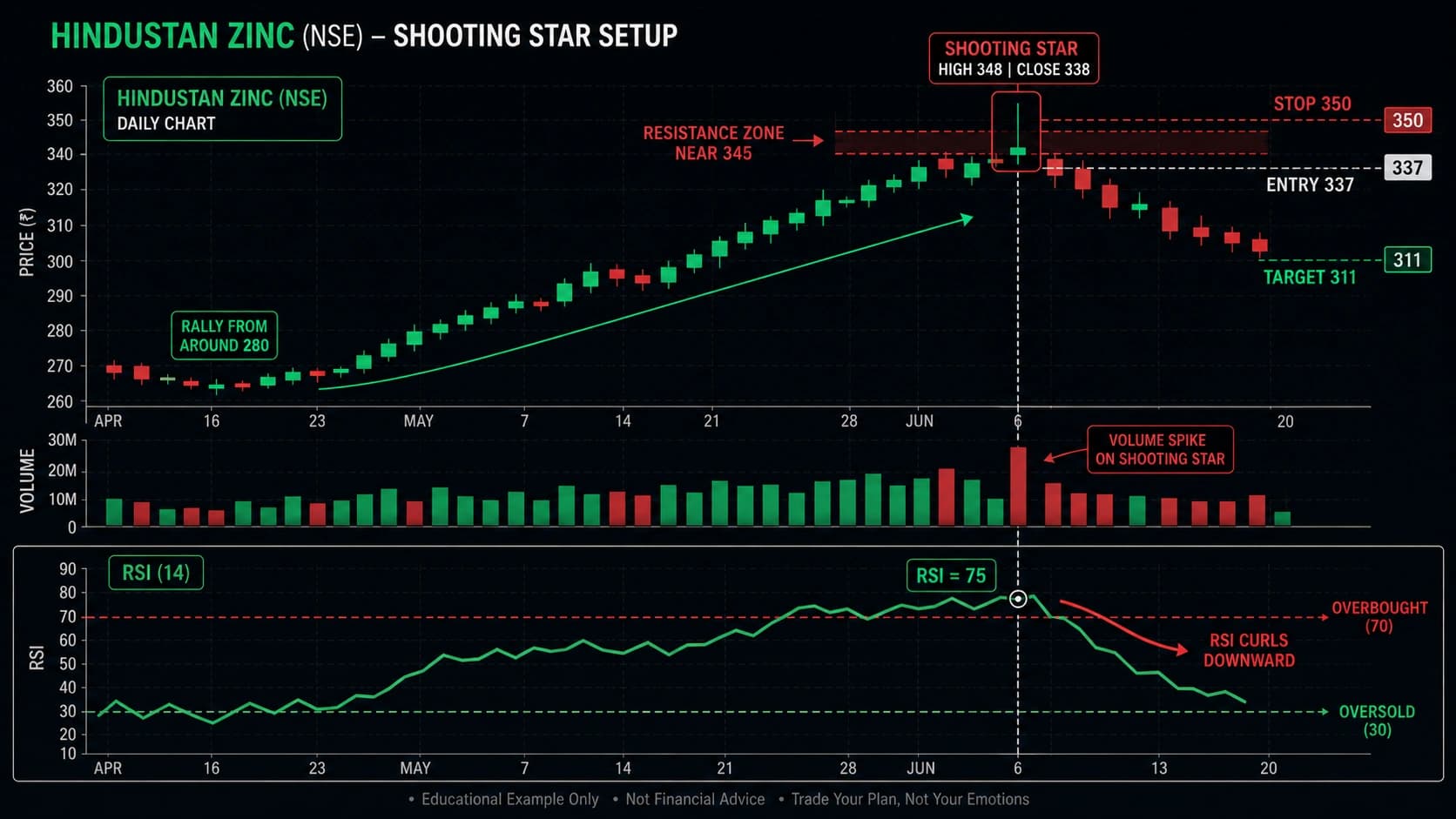Viewport: 1456px width, 819px height.
Task: Click the 'RSI CURLS DOWNWARD' annotation
Action: (x=1249, y=650)
